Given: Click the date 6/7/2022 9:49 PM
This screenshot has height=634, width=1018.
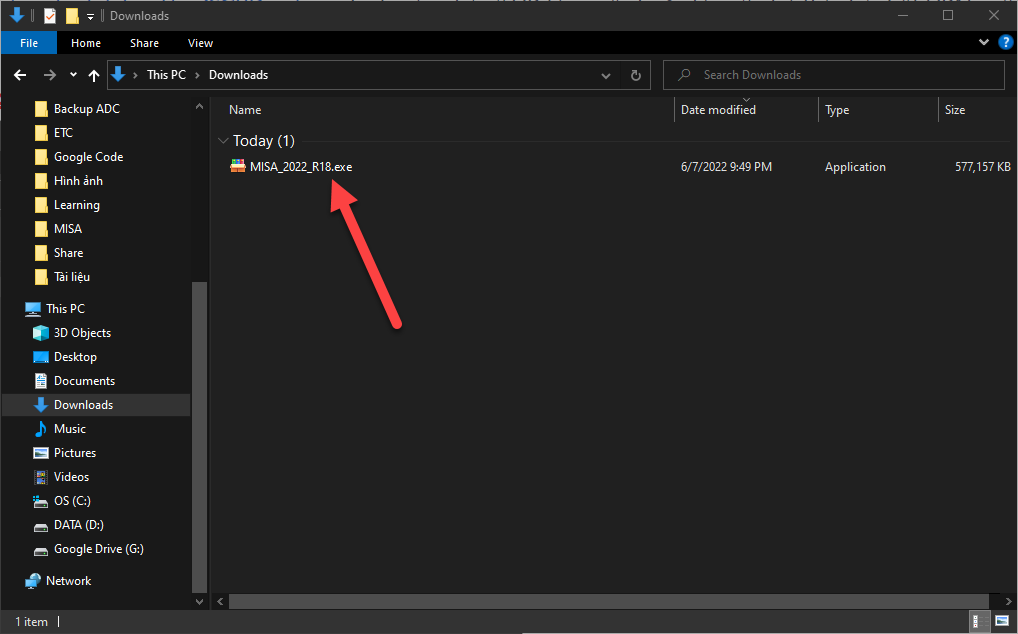Looking at the screenshot, I should coord(726,167).
